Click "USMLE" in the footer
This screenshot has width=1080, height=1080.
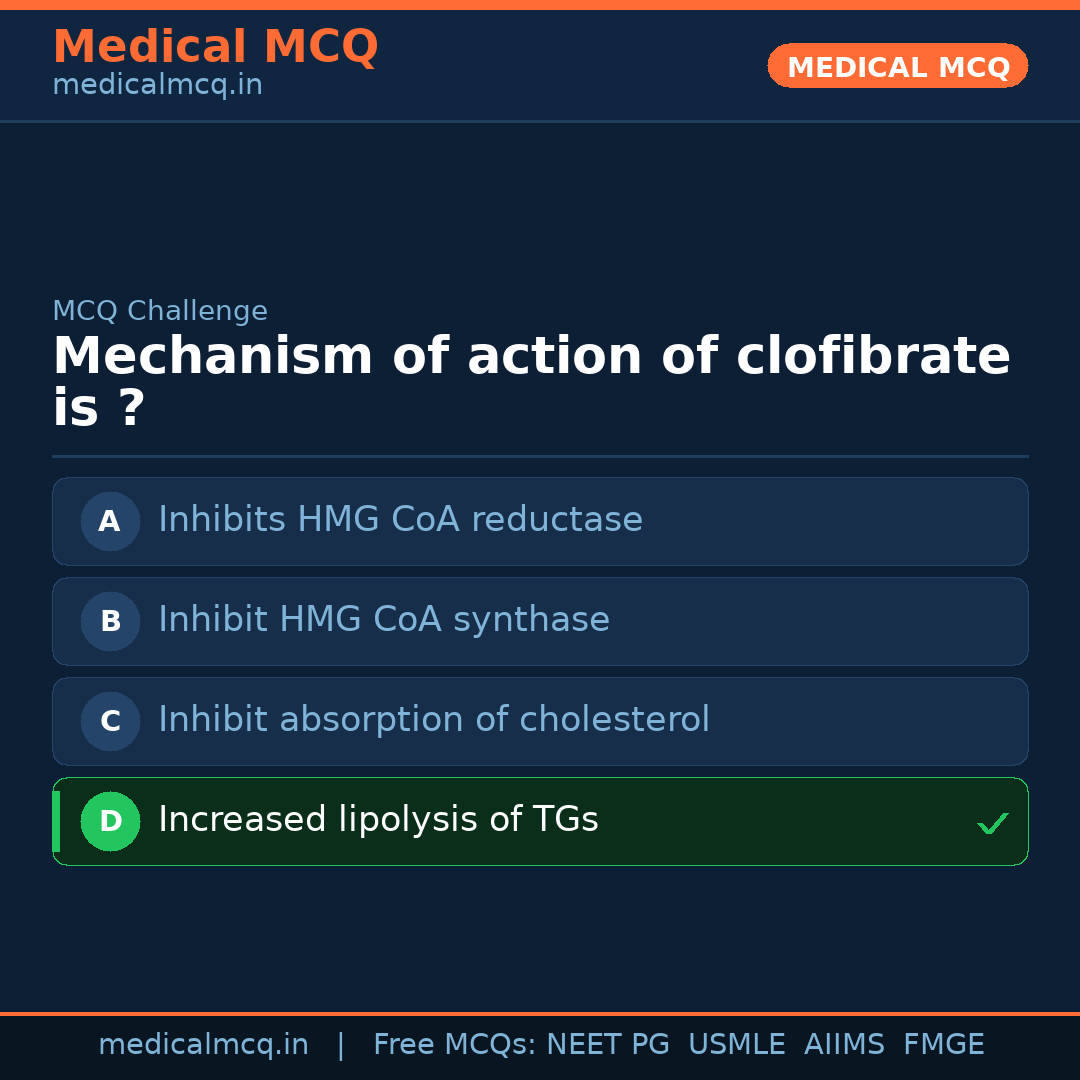click(x=736, y=1045)
